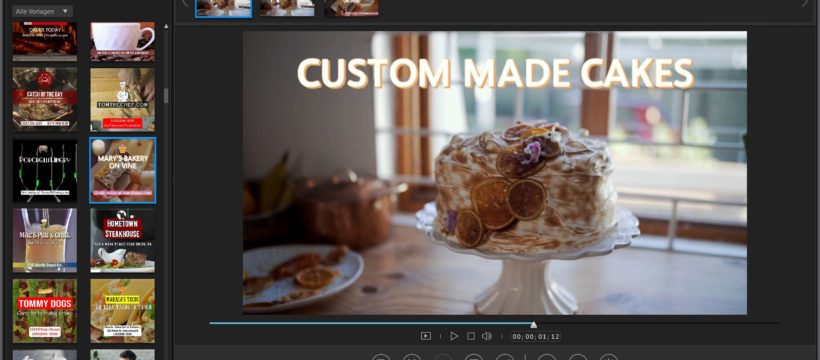Screen dimensions: 820x360
Task: Open the Alle Vorlagen dropdown
Action: [42, 11]
